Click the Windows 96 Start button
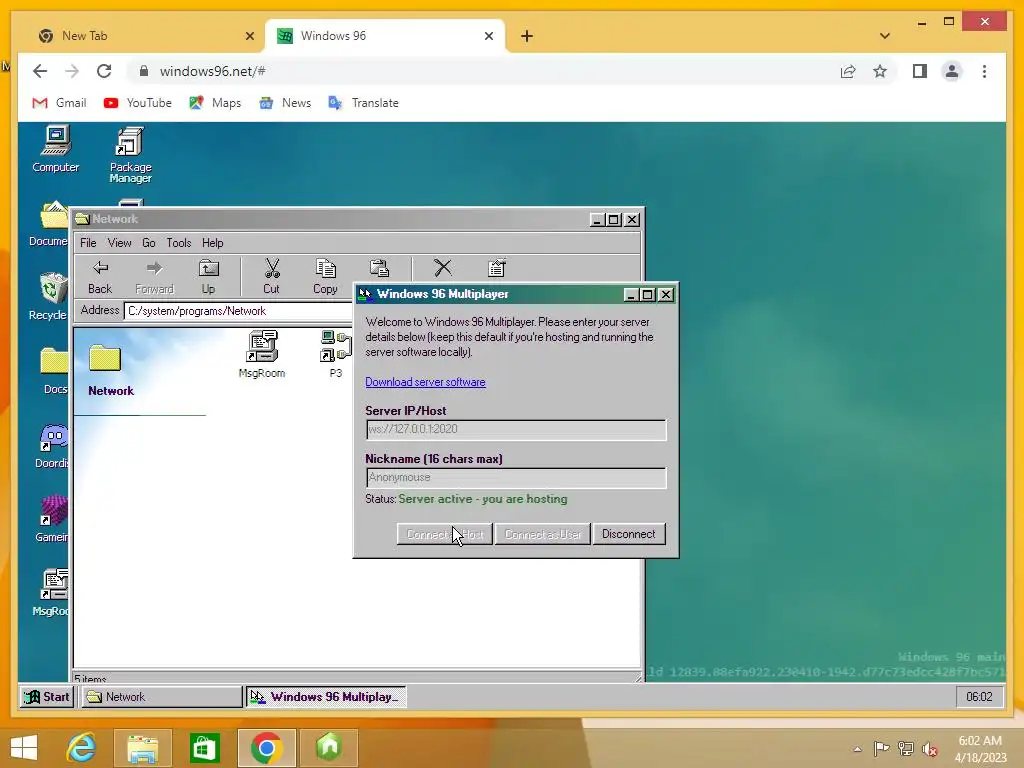 [x=47, y=697]
